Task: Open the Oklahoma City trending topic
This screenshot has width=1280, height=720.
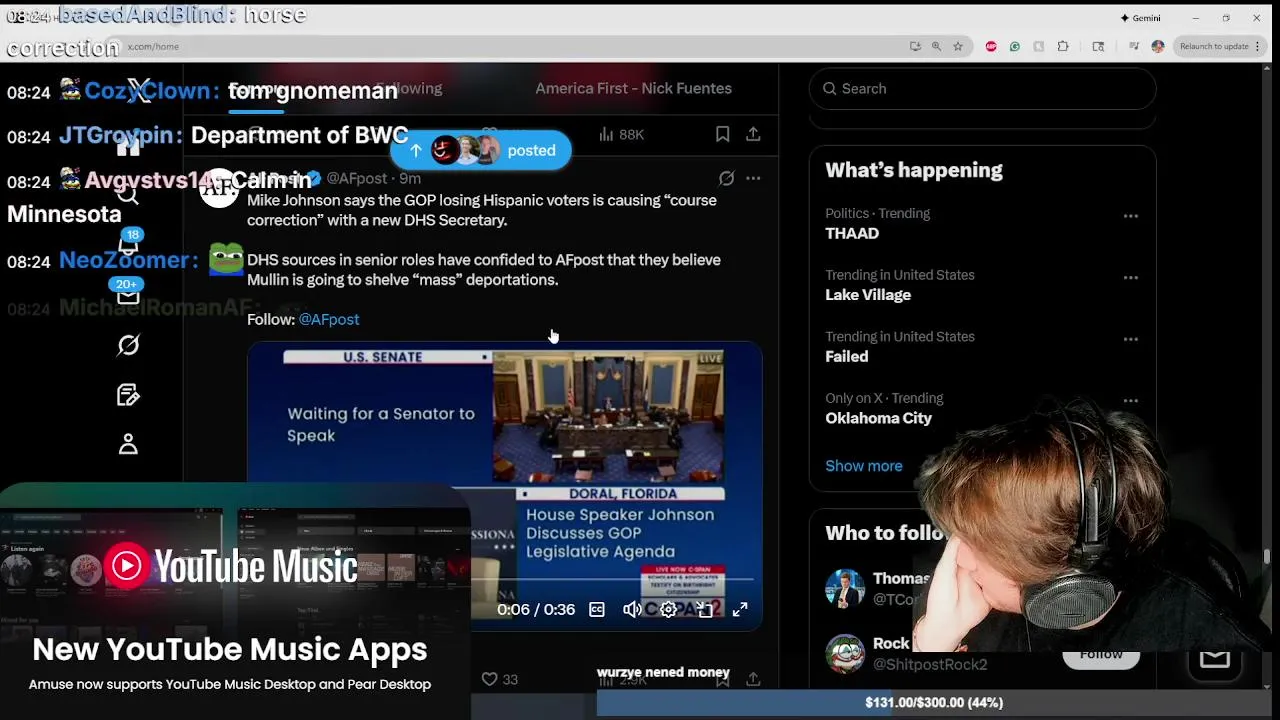Action: (x=878, y=418)
